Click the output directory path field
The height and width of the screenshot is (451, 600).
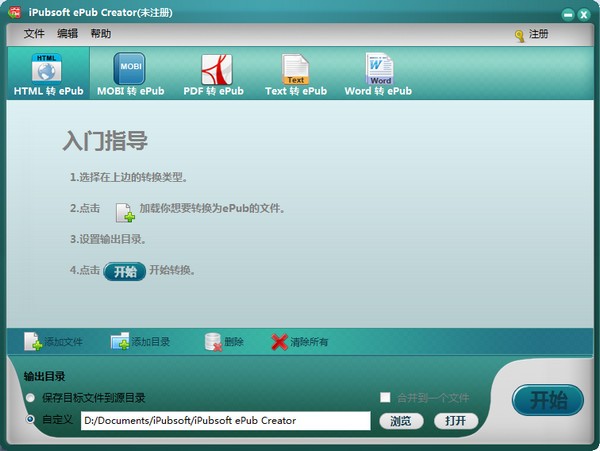click(x=226, y=420)
